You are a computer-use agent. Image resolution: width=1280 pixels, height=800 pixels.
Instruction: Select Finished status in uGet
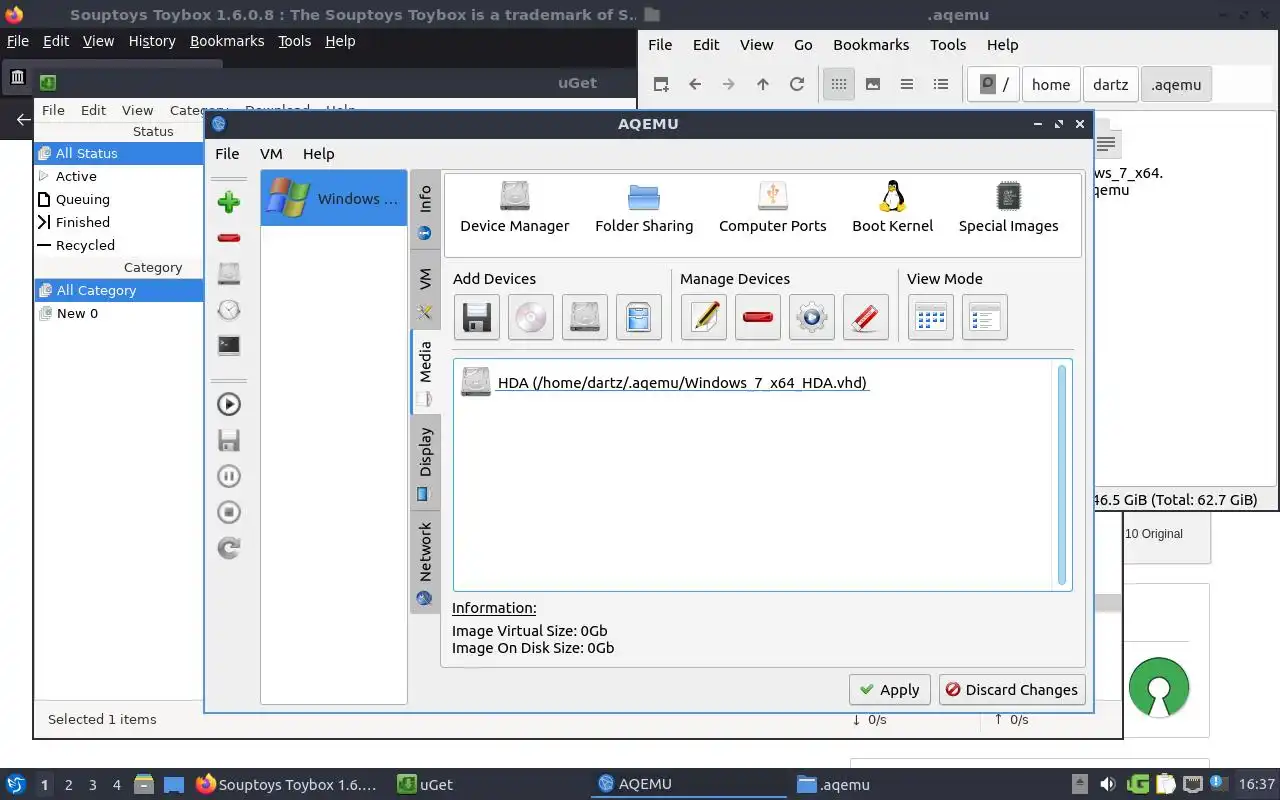tap(119, 222)
